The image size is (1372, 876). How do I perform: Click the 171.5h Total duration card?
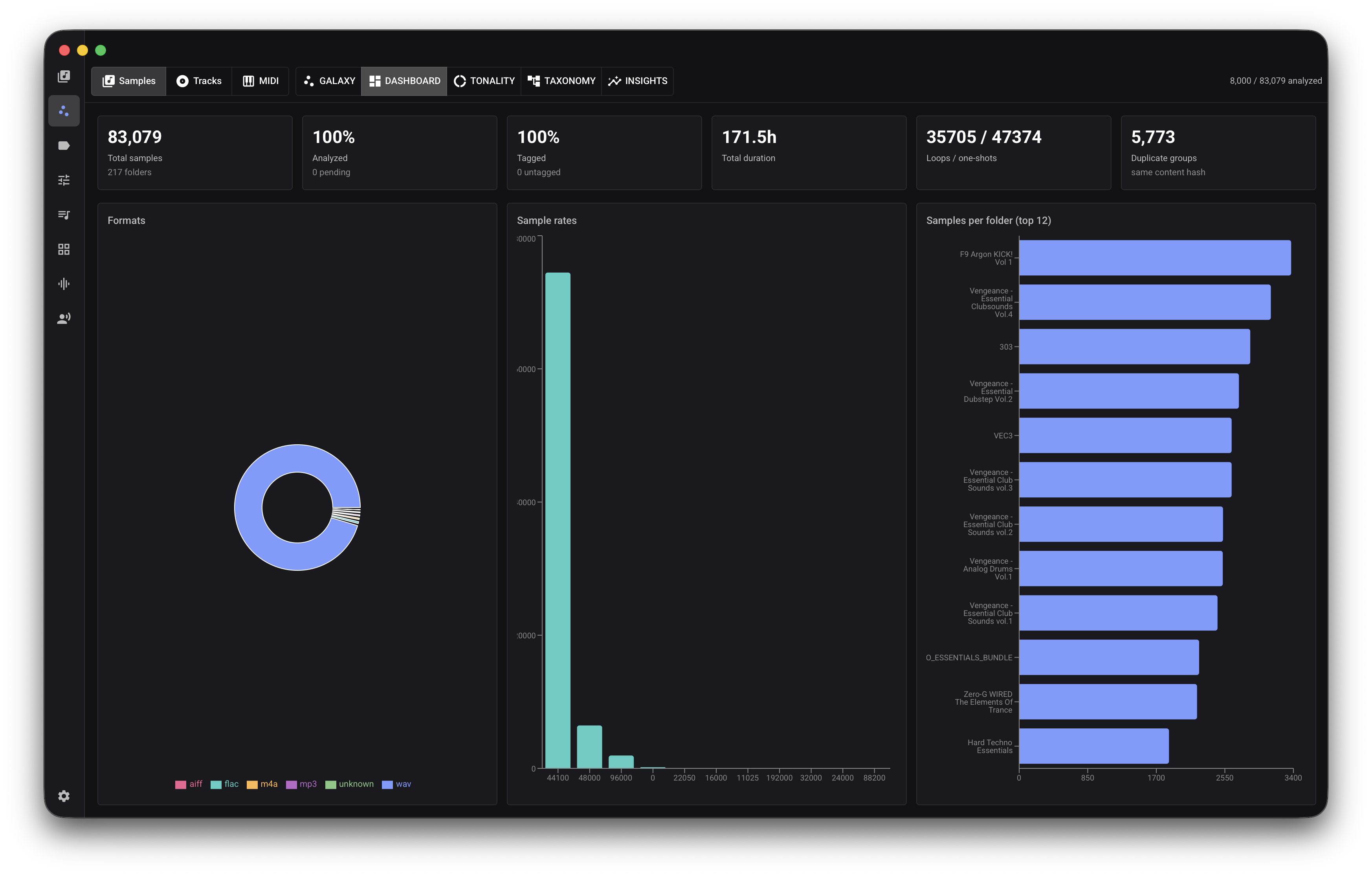point(809,153)
